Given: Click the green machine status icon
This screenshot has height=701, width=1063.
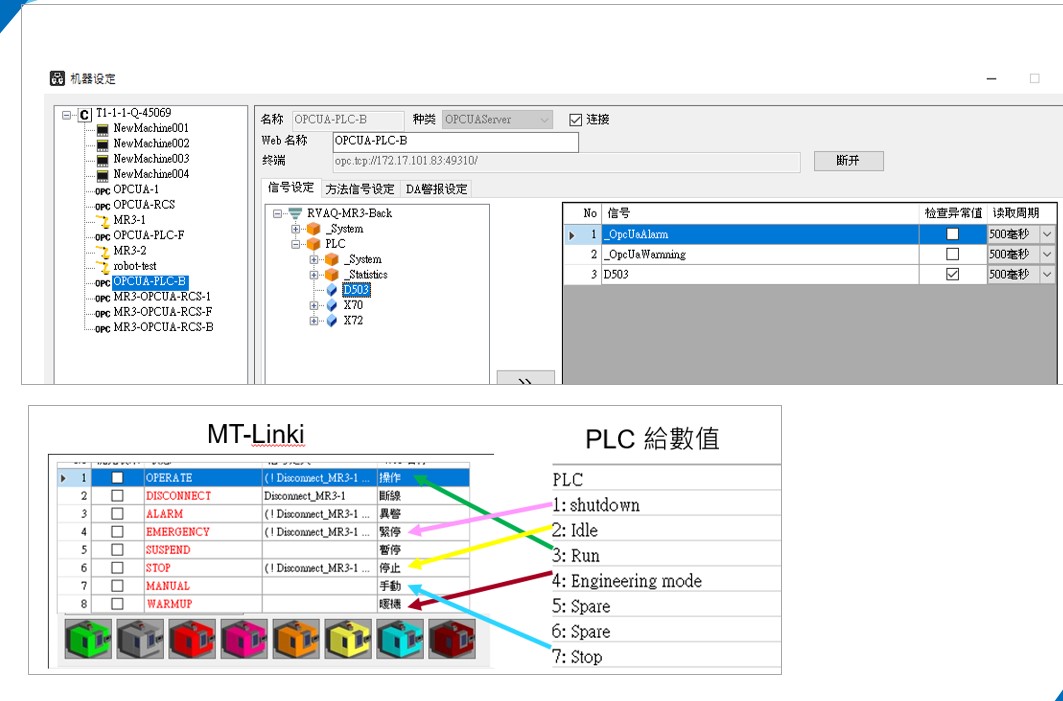Looking at the screenshot, I should tap(88, 638).
